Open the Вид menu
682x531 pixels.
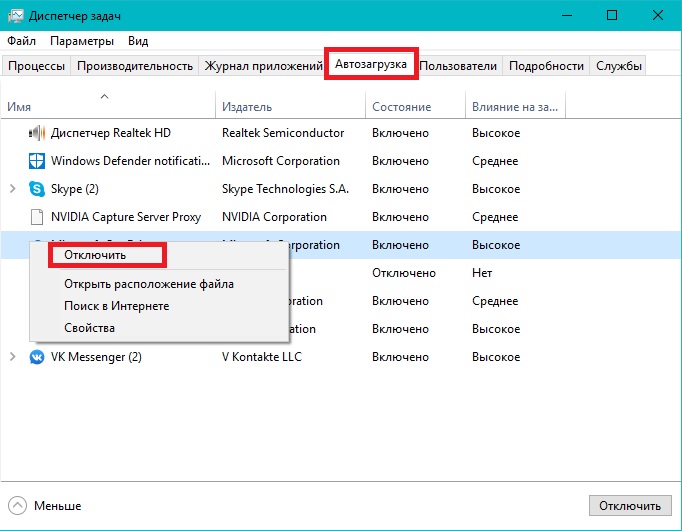click(x=138, y=41)
